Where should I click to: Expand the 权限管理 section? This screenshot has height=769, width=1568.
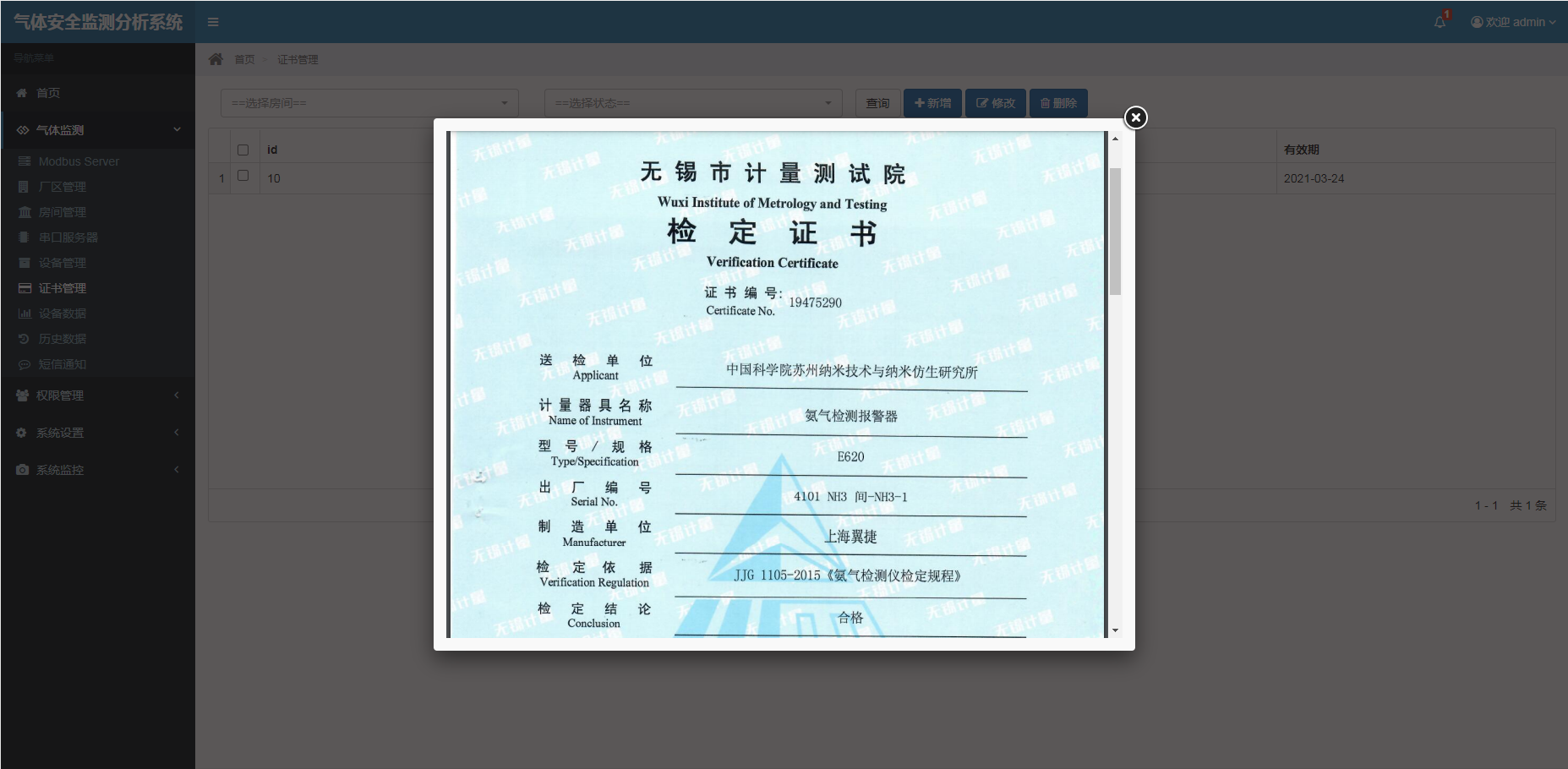pos(98,395)
